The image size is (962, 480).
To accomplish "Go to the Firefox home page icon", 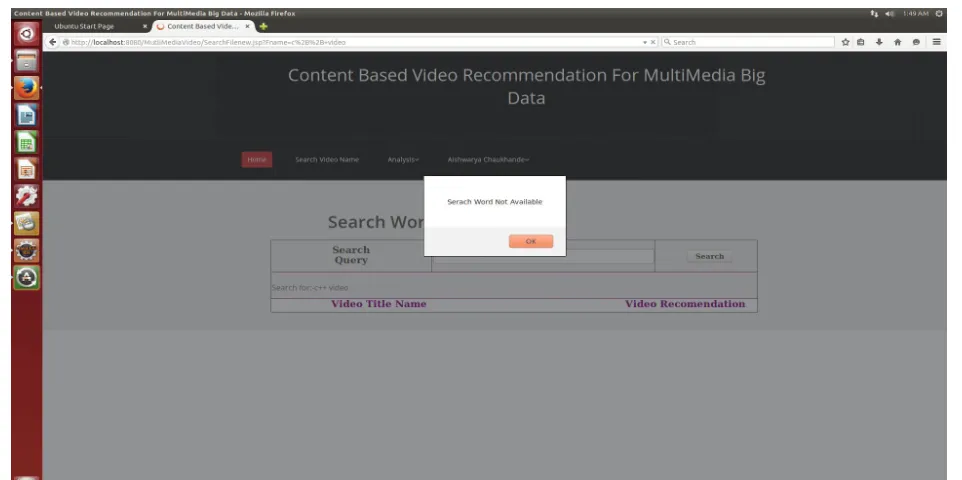I will [898, 42].
